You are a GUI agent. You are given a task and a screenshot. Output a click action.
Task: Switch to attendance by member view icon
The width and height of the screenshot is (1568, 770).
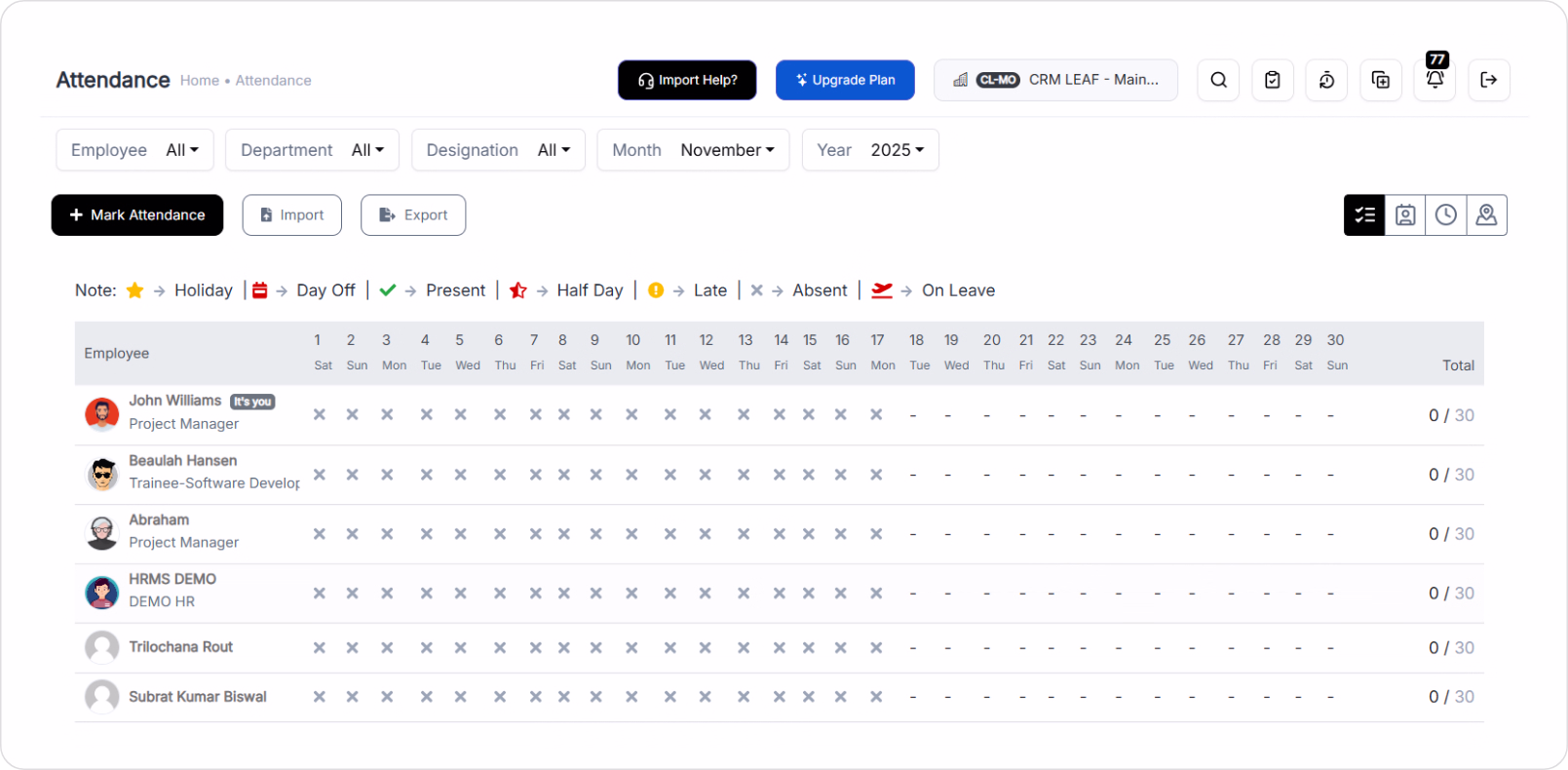[x=1405, y=215]
